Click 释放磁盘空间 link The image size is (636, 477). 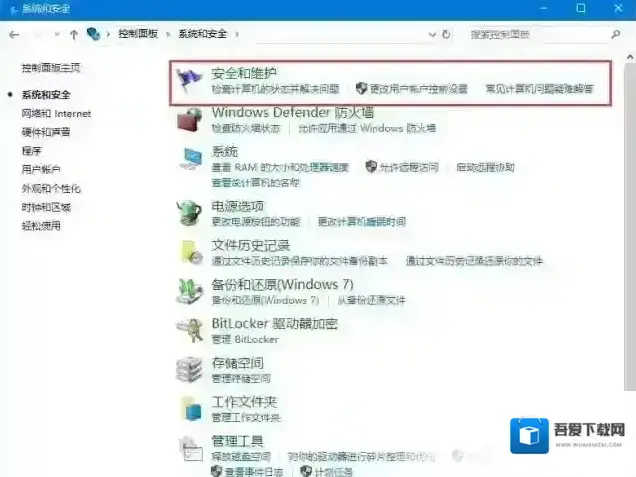click(241, 456)
